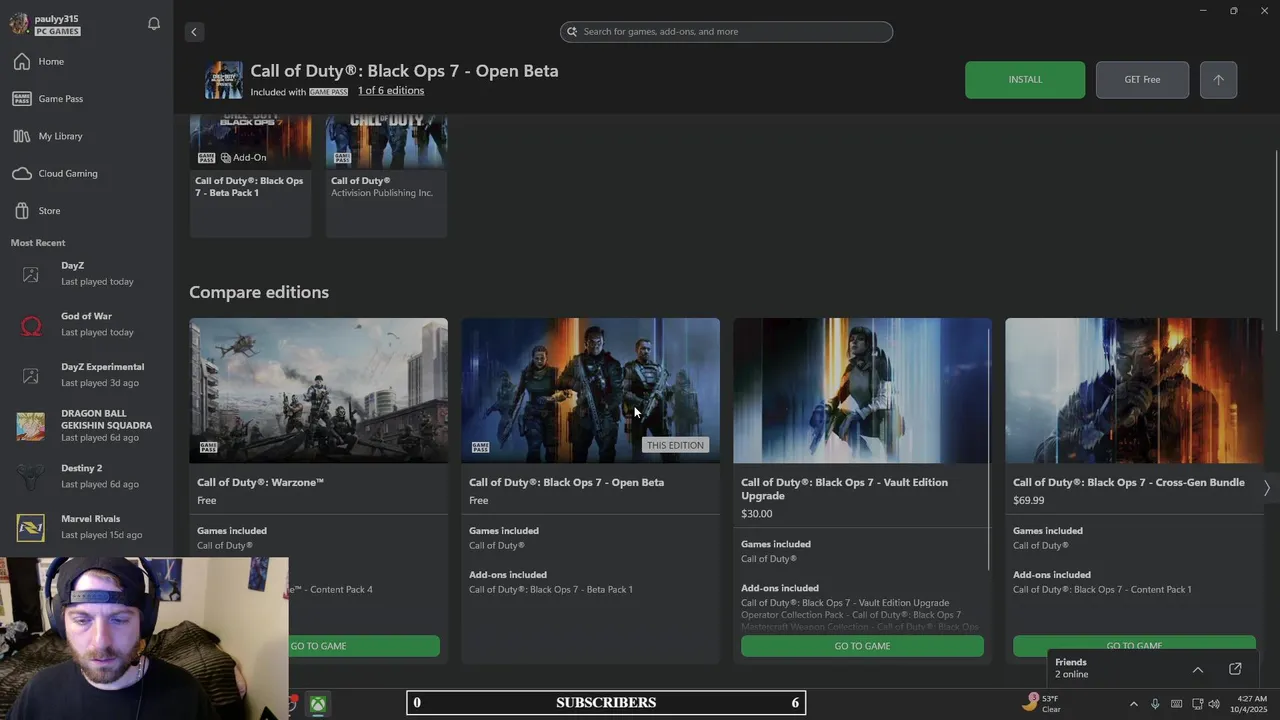The width and height of the screenshot is (1280, 720).
Task: Click GO TO GAME under Cross-Gen Bundle
Action: pos(1134,646)
